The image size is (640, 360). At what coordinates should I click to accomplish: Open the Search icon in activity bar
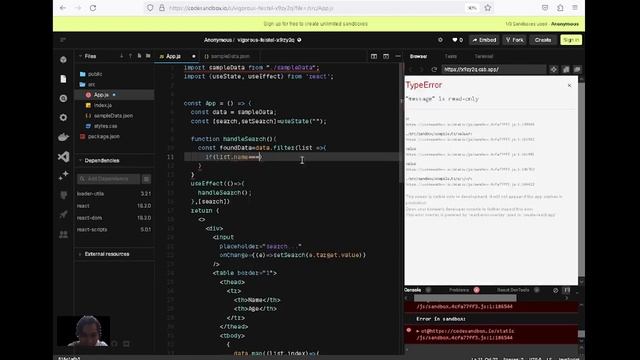[x=63, y=98]
